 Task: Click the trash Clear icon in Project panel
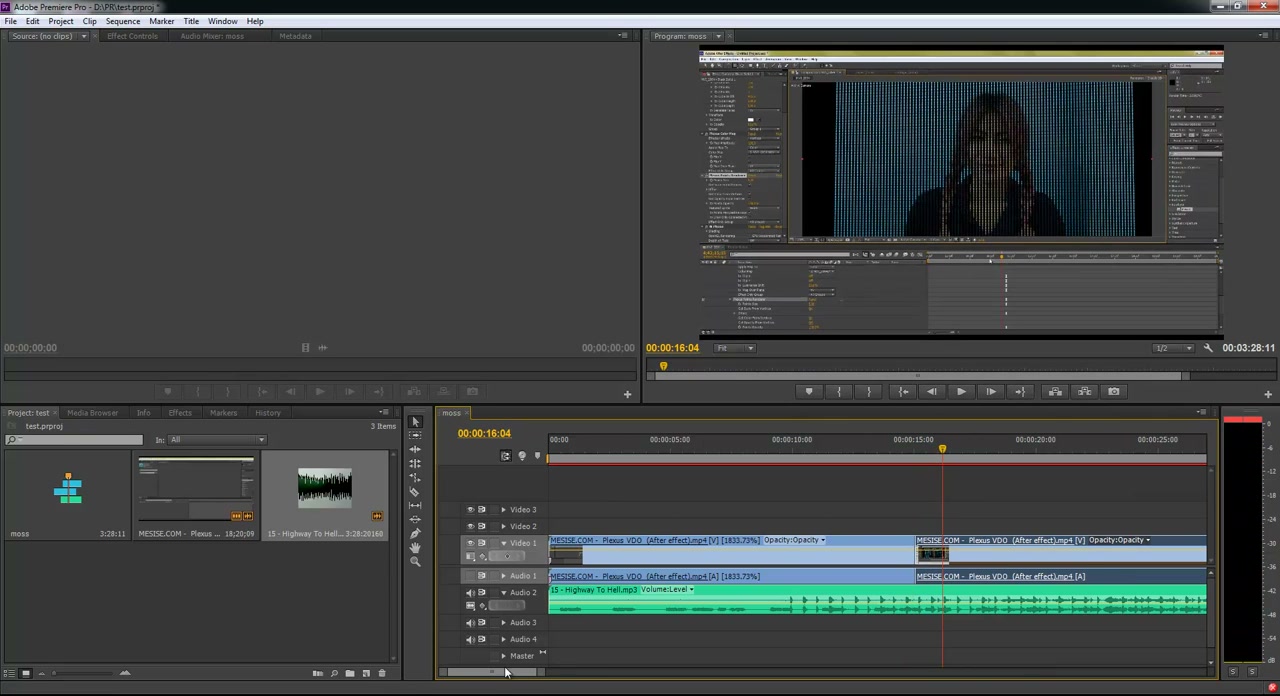pos(381,674)
